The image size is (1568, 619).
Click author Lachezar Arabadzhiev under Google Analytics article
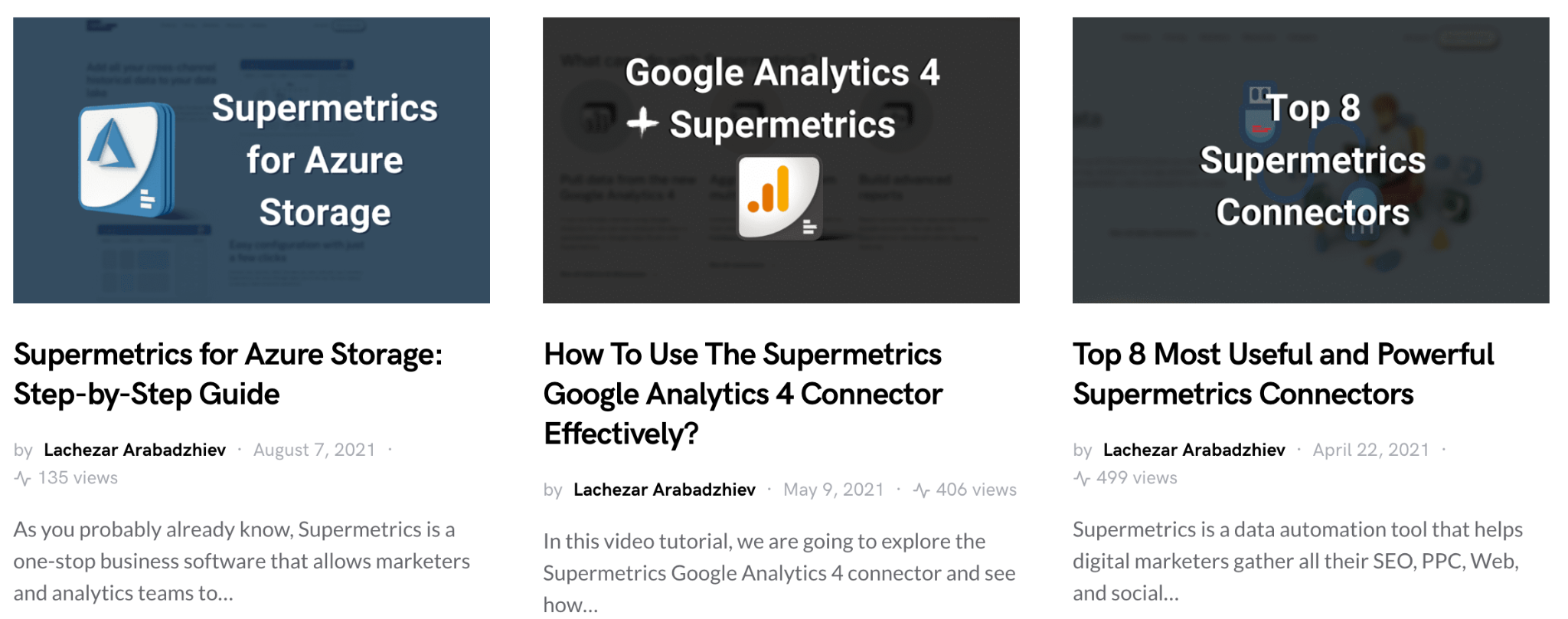tap(664, 490)
